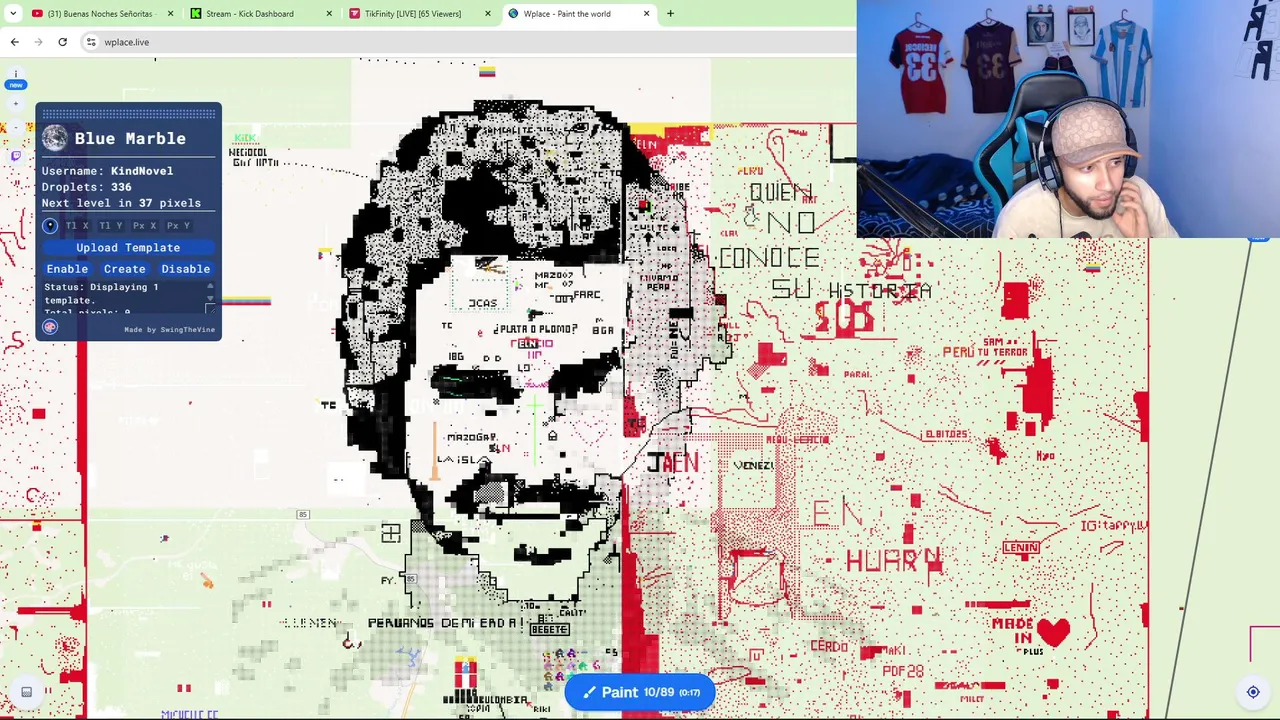Viewport: 1280px width, 720px height.
Task: Grab the dotted drag bar of Blue Marble panel
Action: [x=128, y=114]
